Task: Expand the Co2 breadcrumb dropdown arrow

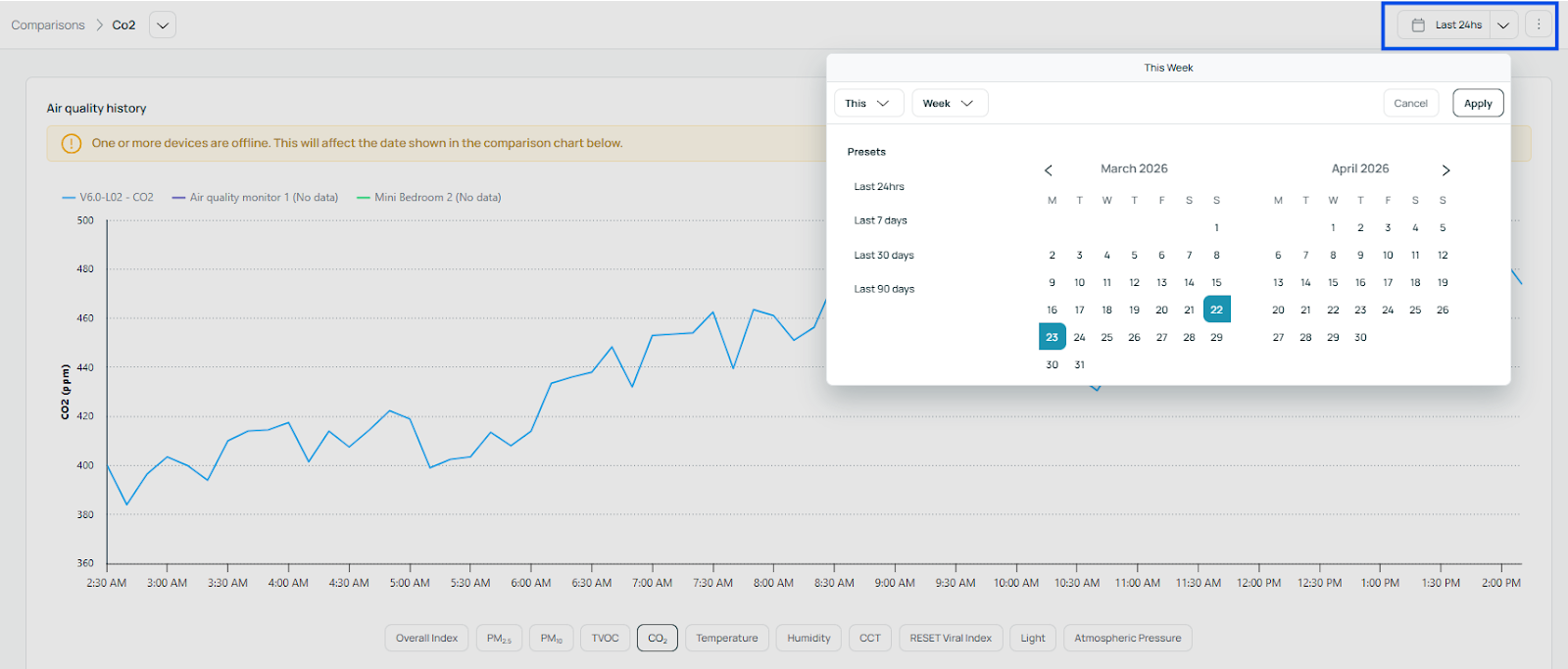Action: coord(163,25)
